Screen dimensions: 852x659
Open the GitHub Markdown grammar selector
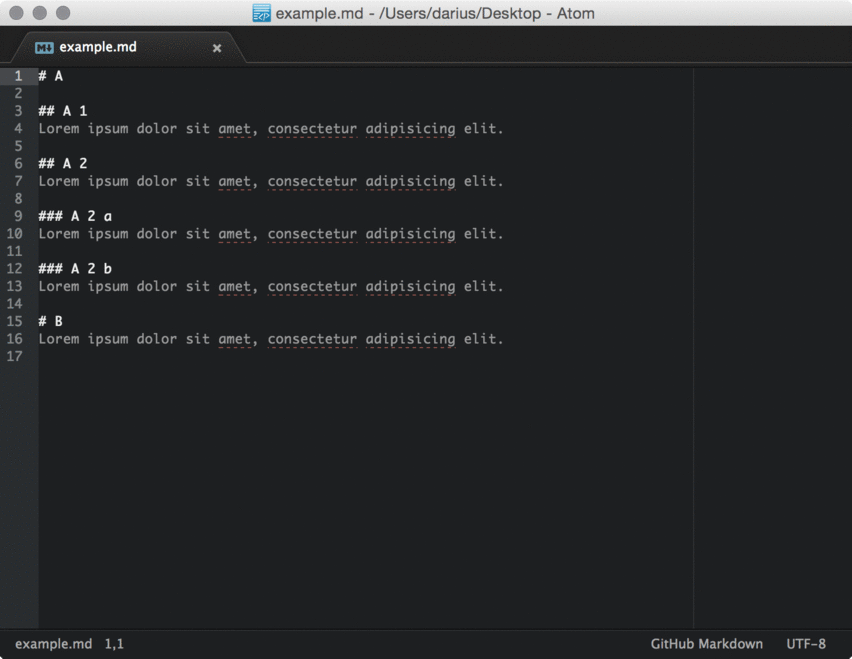(706, 644)
